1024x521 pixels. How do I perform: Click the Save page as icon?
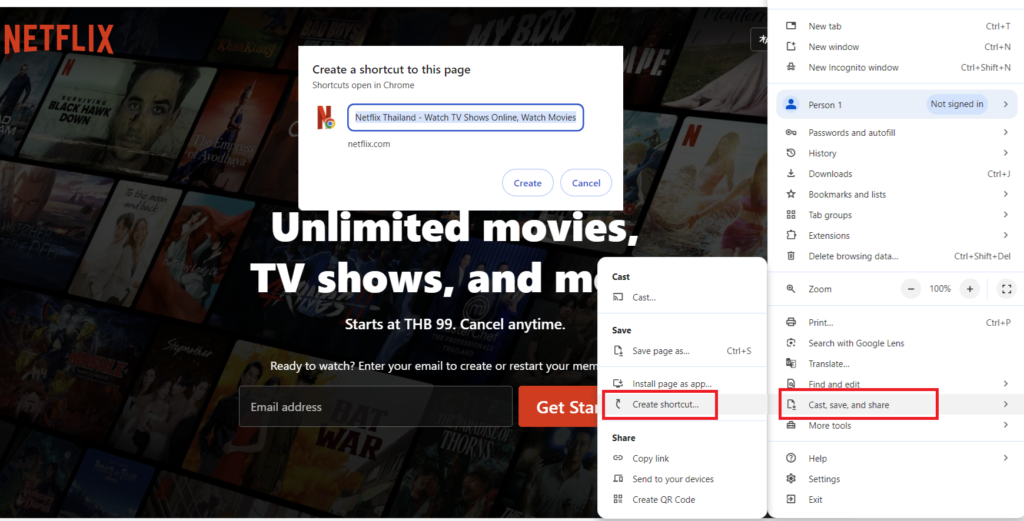coord(618,351)
